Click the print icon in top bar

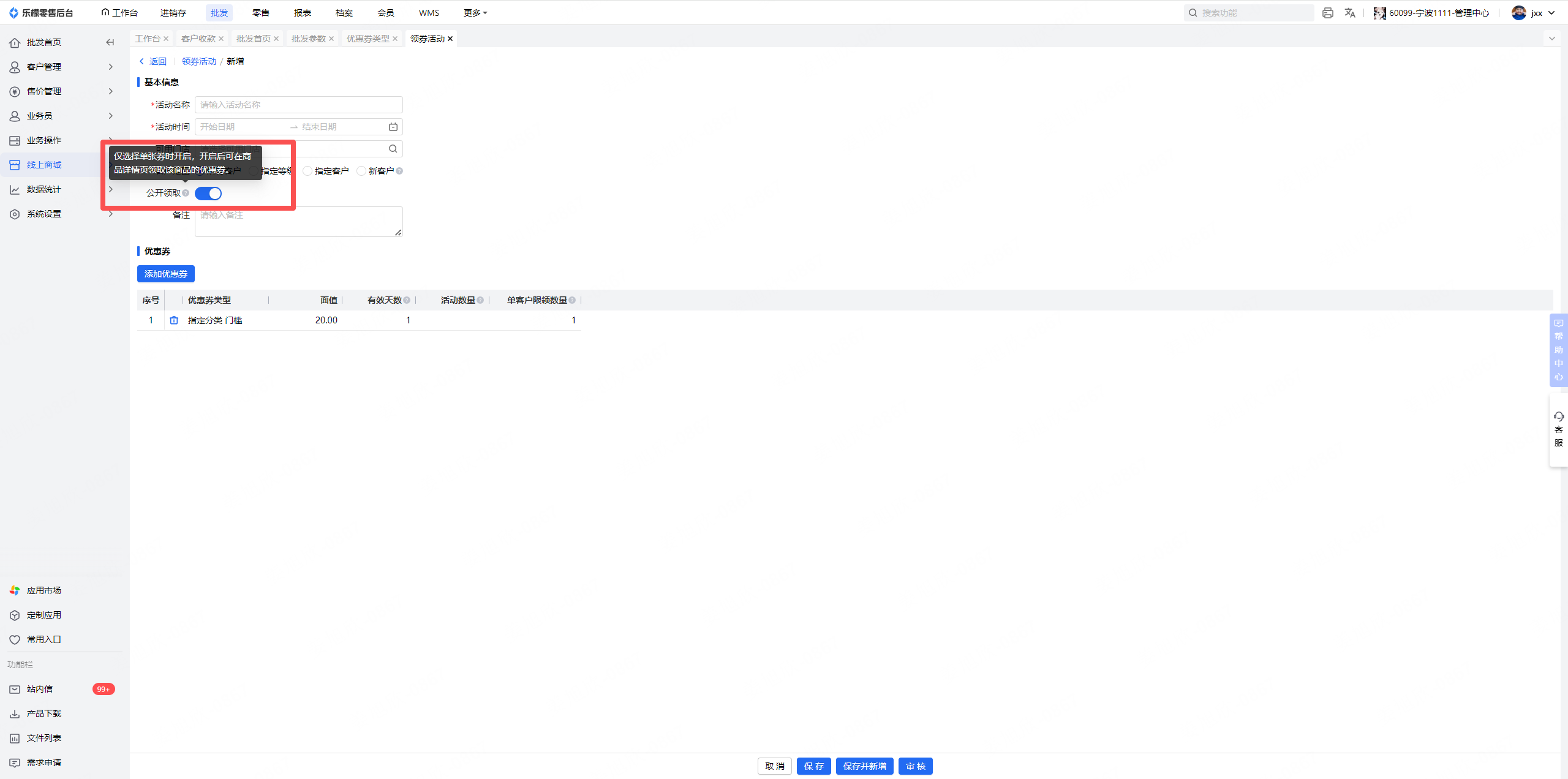click(1327, 13)
